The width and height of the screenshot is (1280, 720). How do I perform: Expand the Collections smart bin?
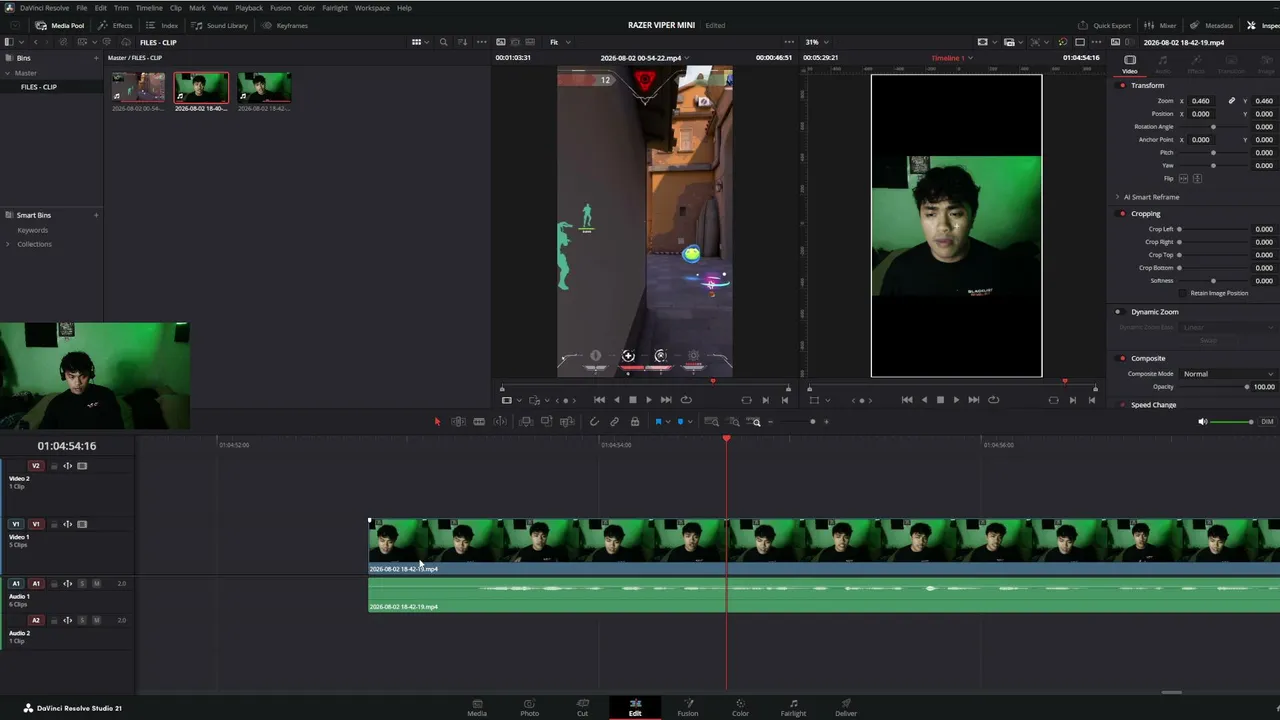point(9,244)
